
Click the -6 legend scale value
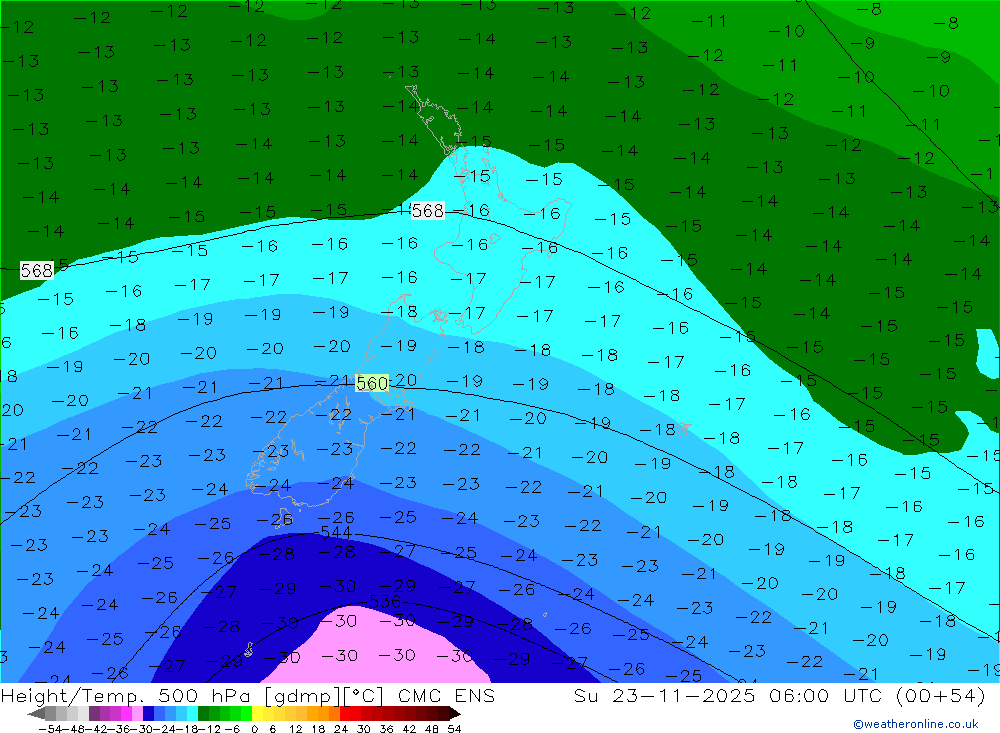point(232,729)
